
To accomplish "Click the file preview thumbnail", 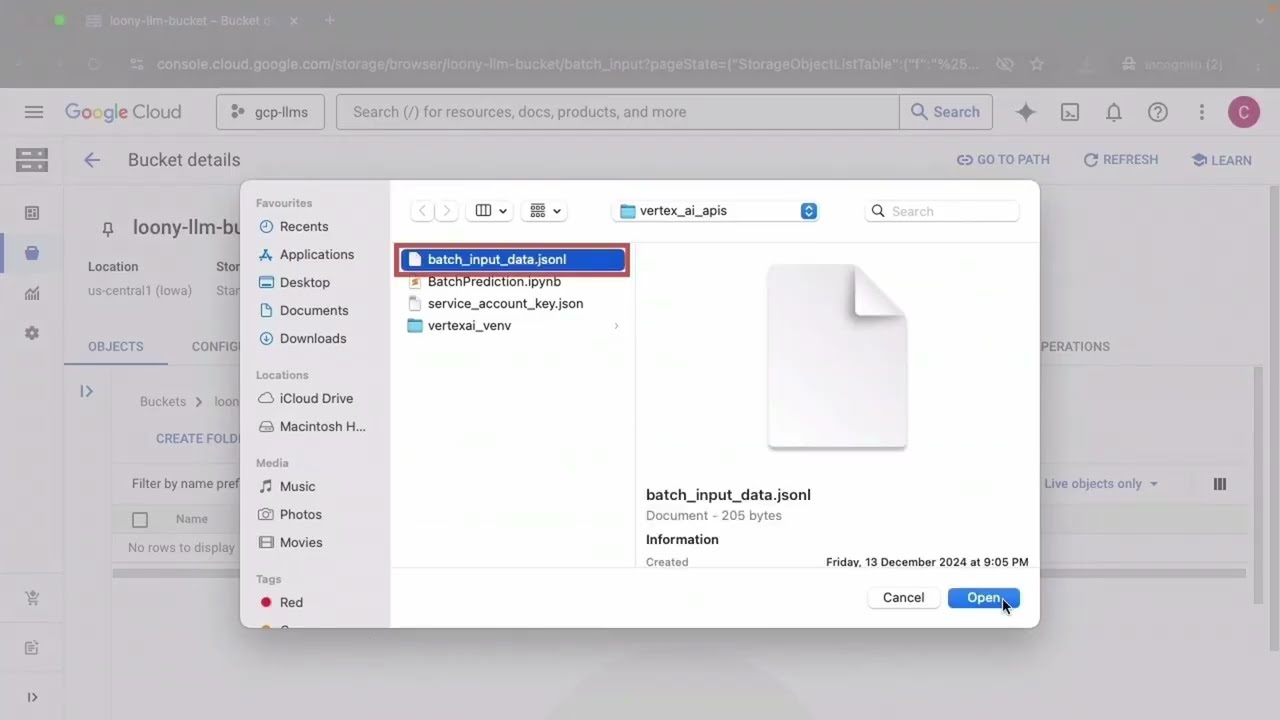I will [x=837, y=357].
